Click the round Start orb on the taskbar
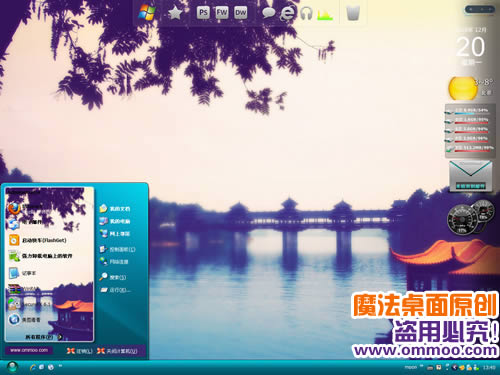This screenshot has height=375, width=500. pyautogui.click(x=12, y=367)
